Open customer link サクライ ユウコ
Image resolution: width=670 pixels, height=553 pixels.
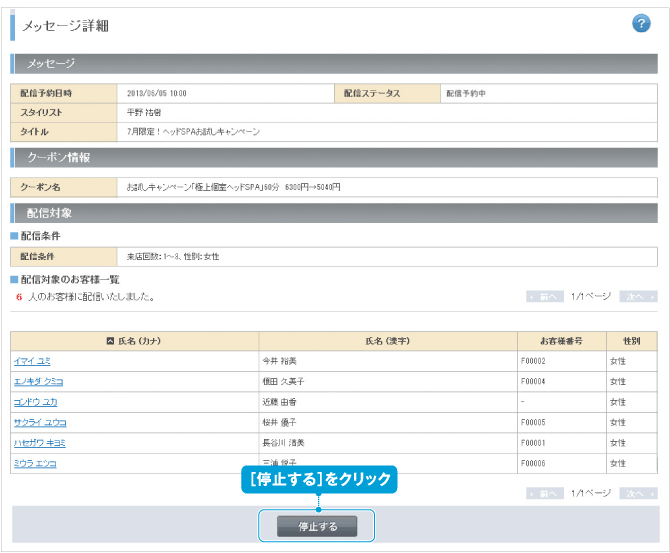tap(40, 422)
